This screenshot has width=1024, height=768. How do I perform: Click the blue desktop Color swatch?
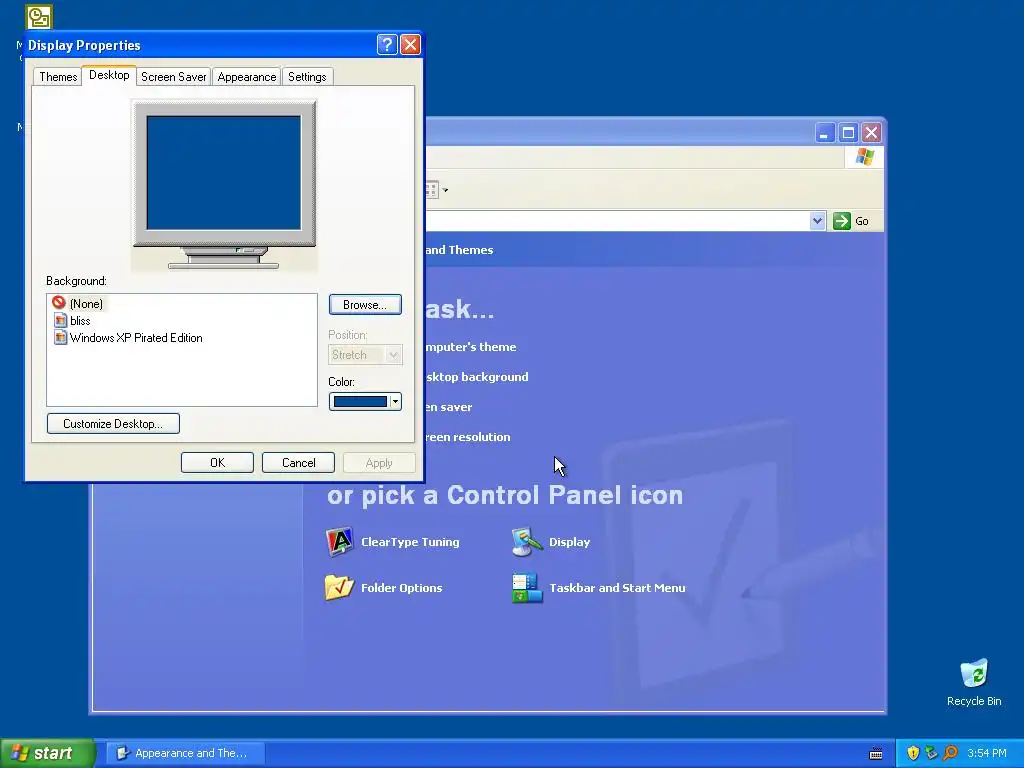point(360,402)
